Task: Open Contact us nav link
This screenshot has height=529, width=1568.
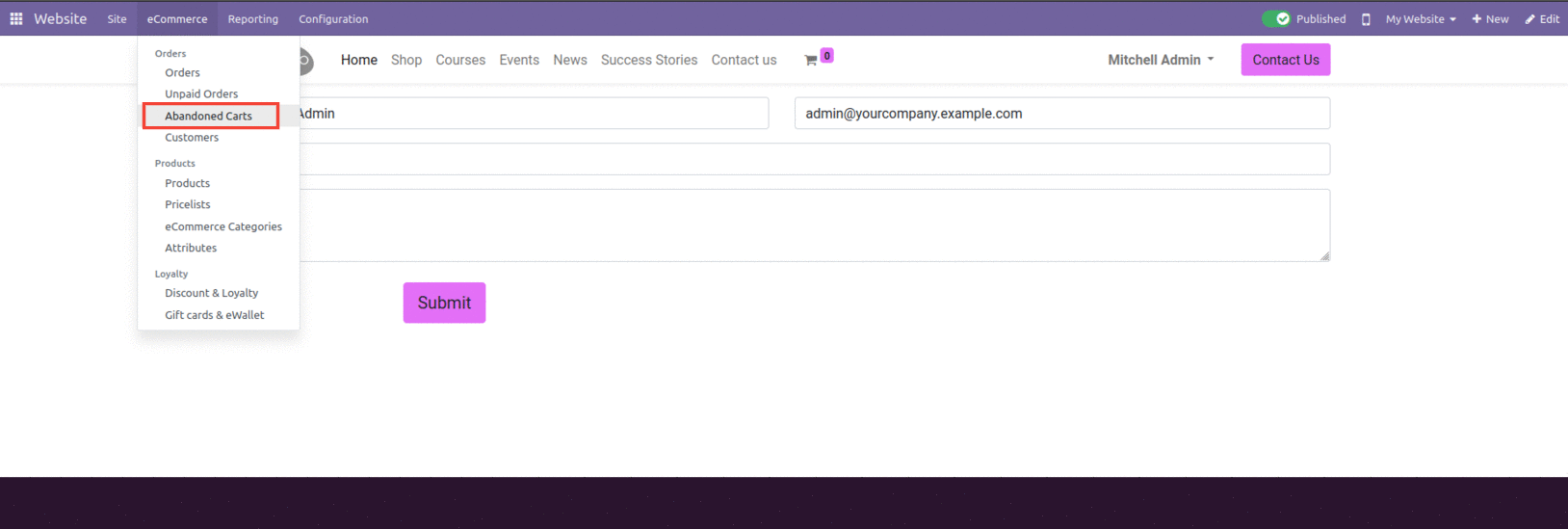Action: click(744, 60)
